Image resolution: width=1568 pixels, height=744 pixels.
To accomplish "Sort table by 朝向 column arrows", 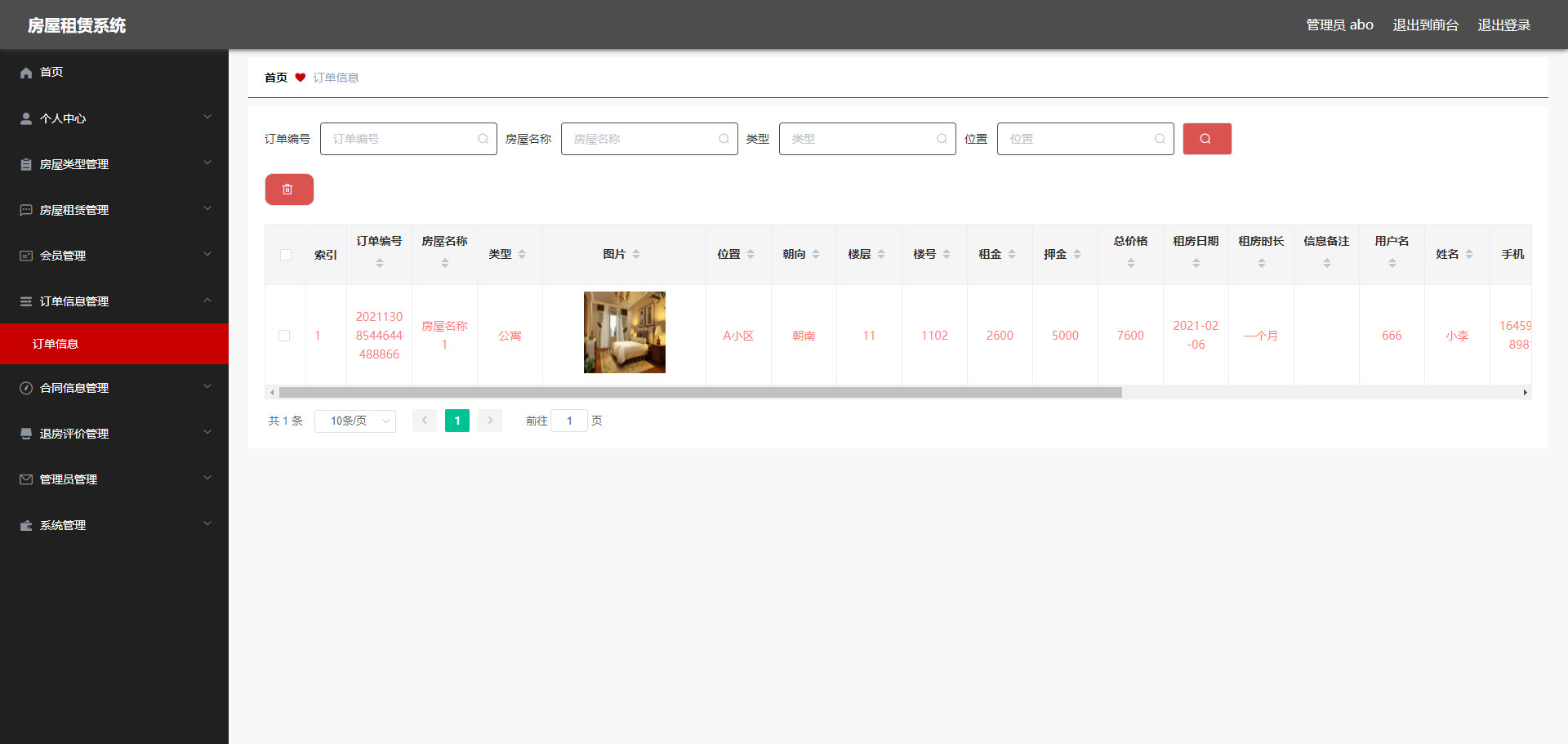I will pos(816,254).
